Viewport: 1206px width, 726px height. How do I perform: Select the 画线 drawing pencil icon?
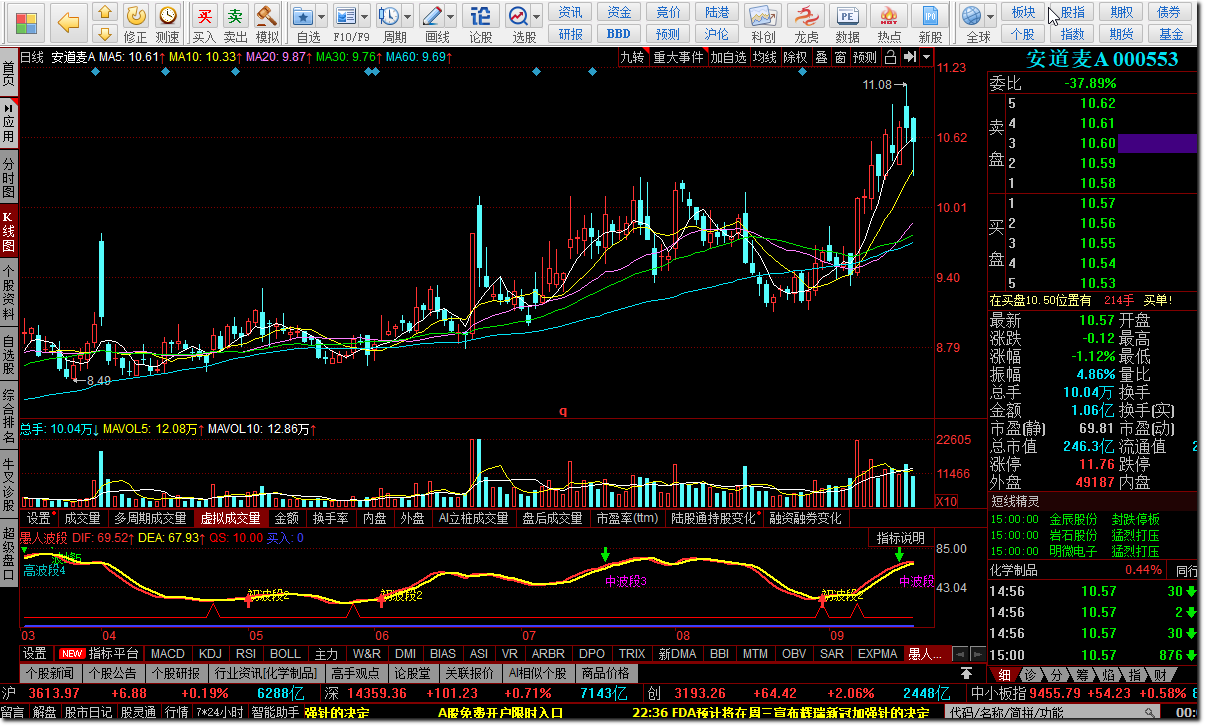432,16
